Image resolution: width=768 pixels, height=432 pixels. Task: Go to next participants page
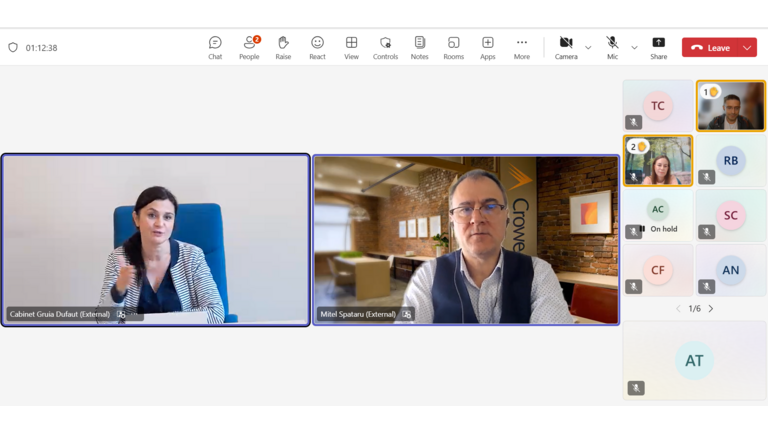pos(711,309)
